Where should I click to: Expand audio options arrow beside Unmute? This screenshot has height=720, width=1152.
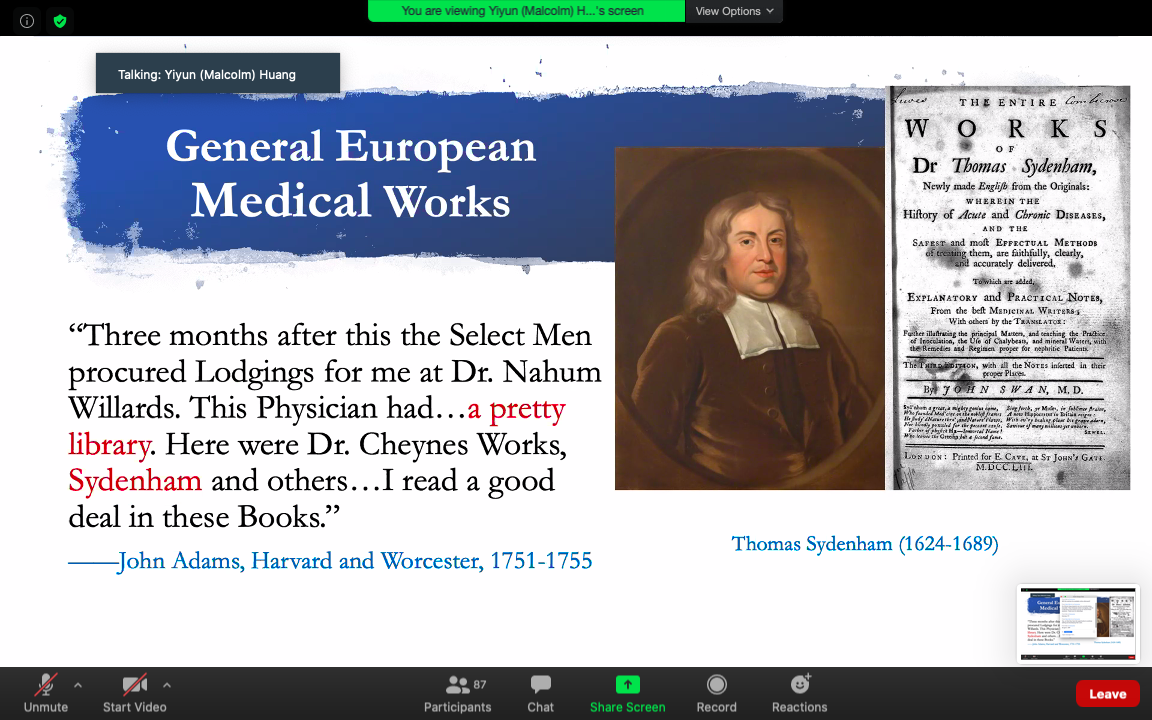click(78, 685)
